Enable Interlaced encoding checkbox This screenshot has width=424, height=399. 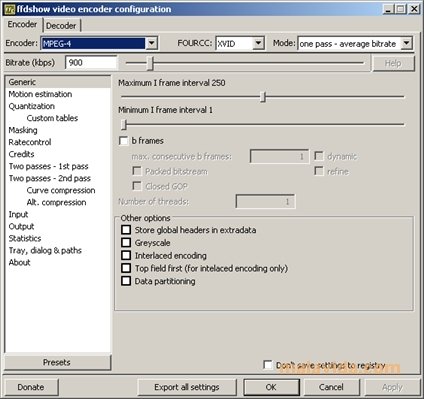(x=126, y=255)
